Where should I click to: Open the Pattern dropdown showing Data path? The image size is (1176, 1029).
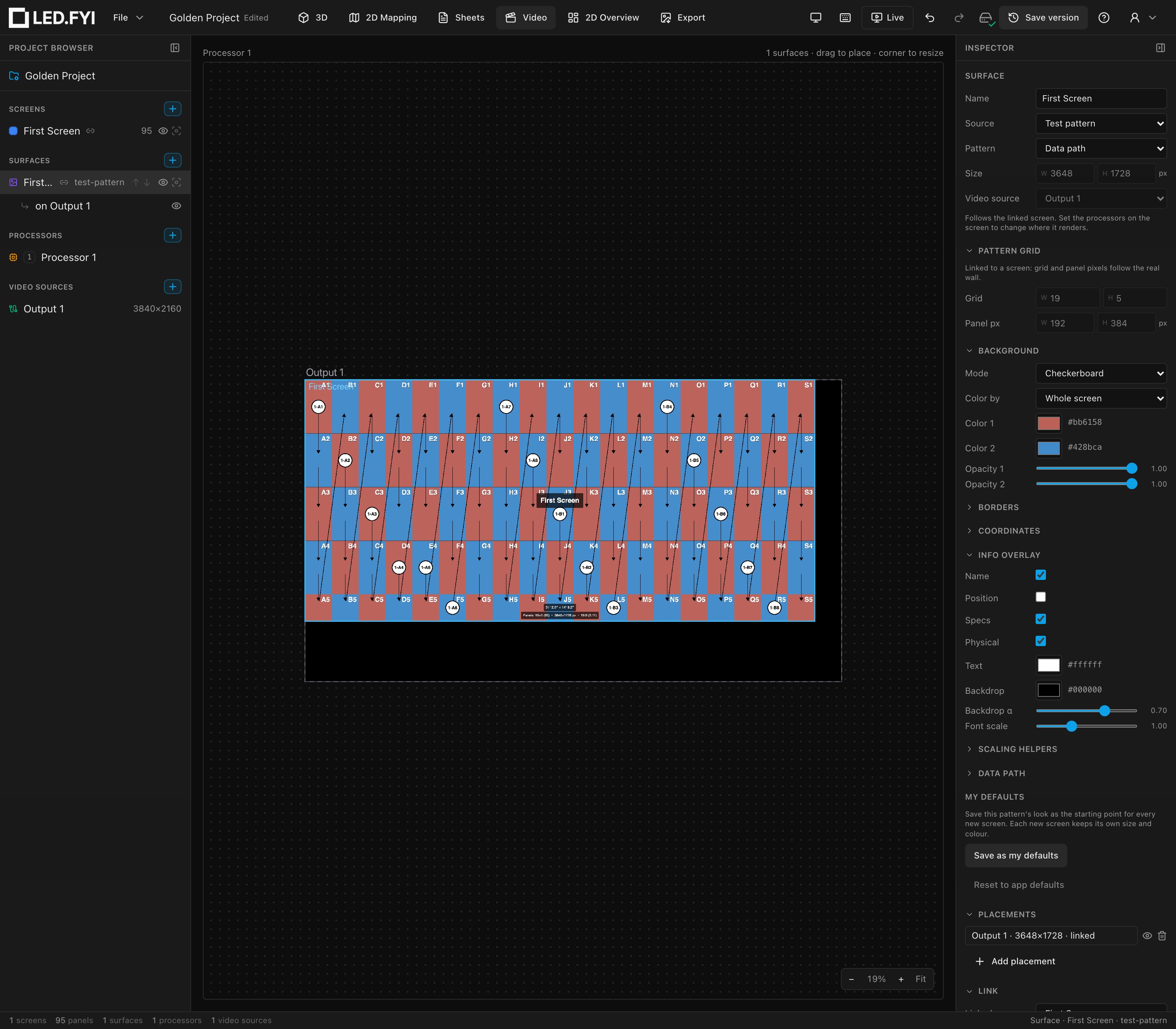(1101, 148)
